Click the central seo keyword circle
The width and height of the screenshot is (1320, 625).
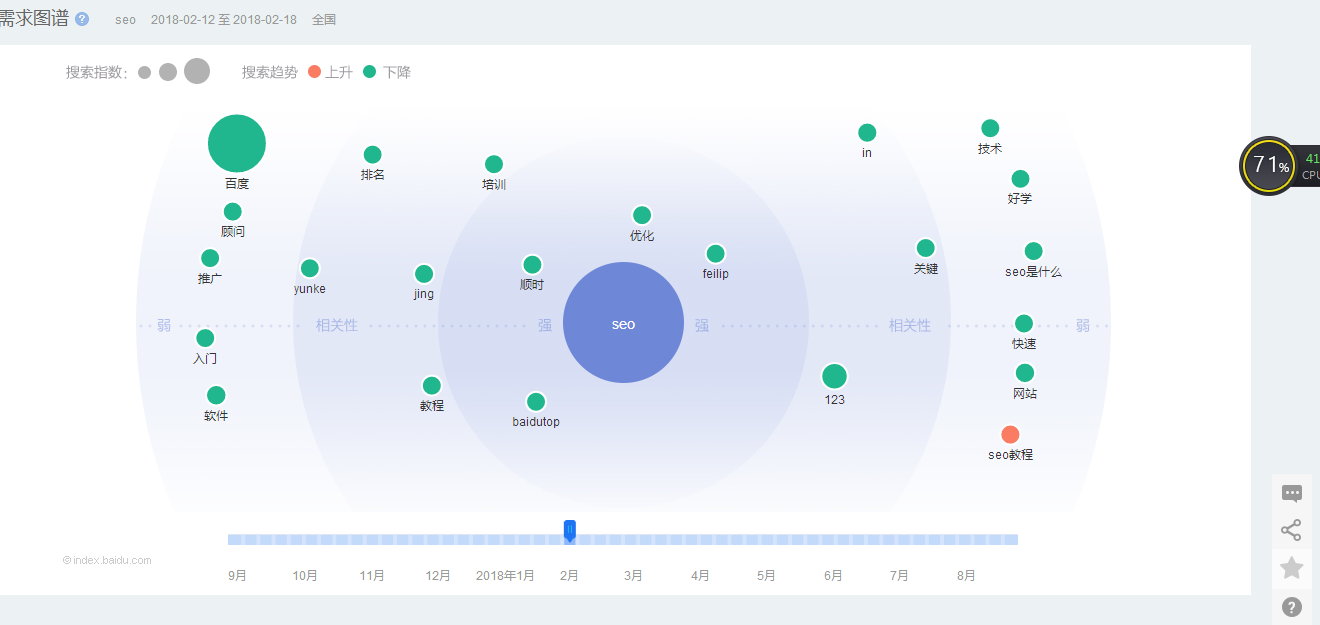pos(623,323)
